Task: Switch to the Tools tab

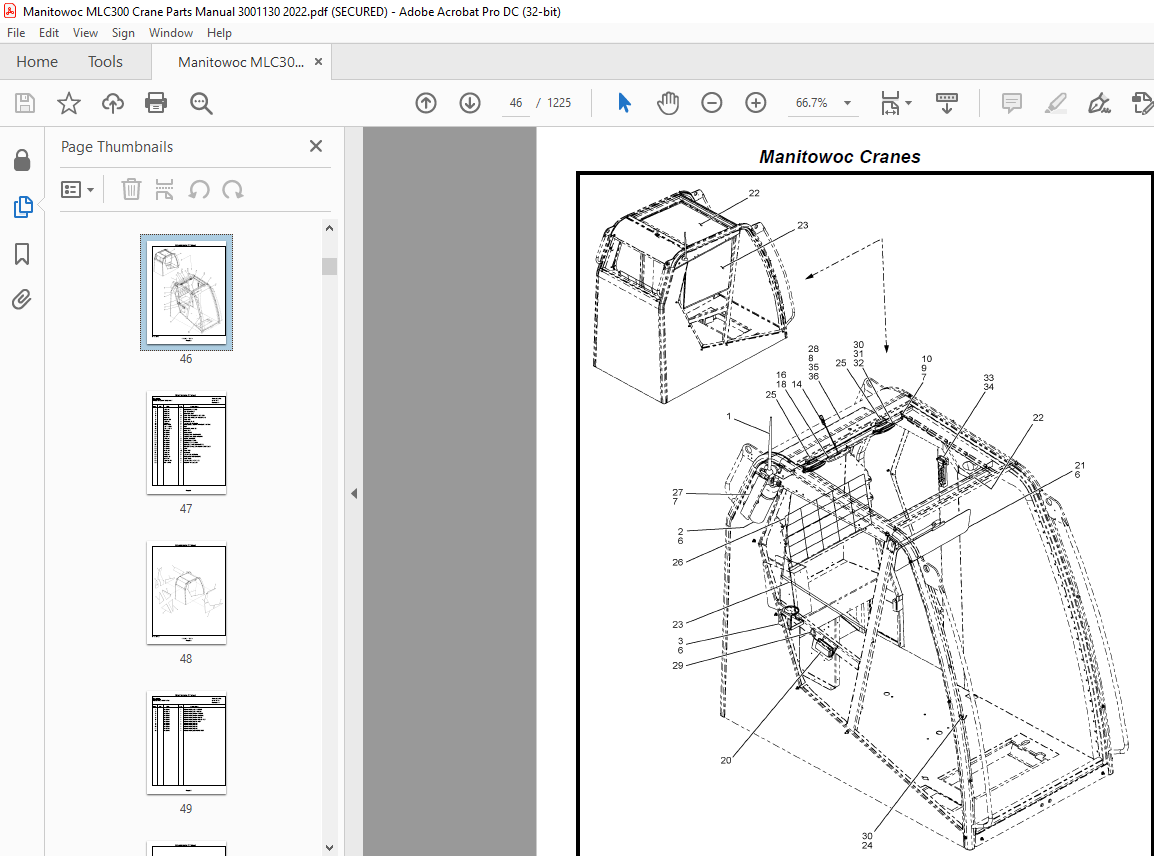Action: click(105, 62)
